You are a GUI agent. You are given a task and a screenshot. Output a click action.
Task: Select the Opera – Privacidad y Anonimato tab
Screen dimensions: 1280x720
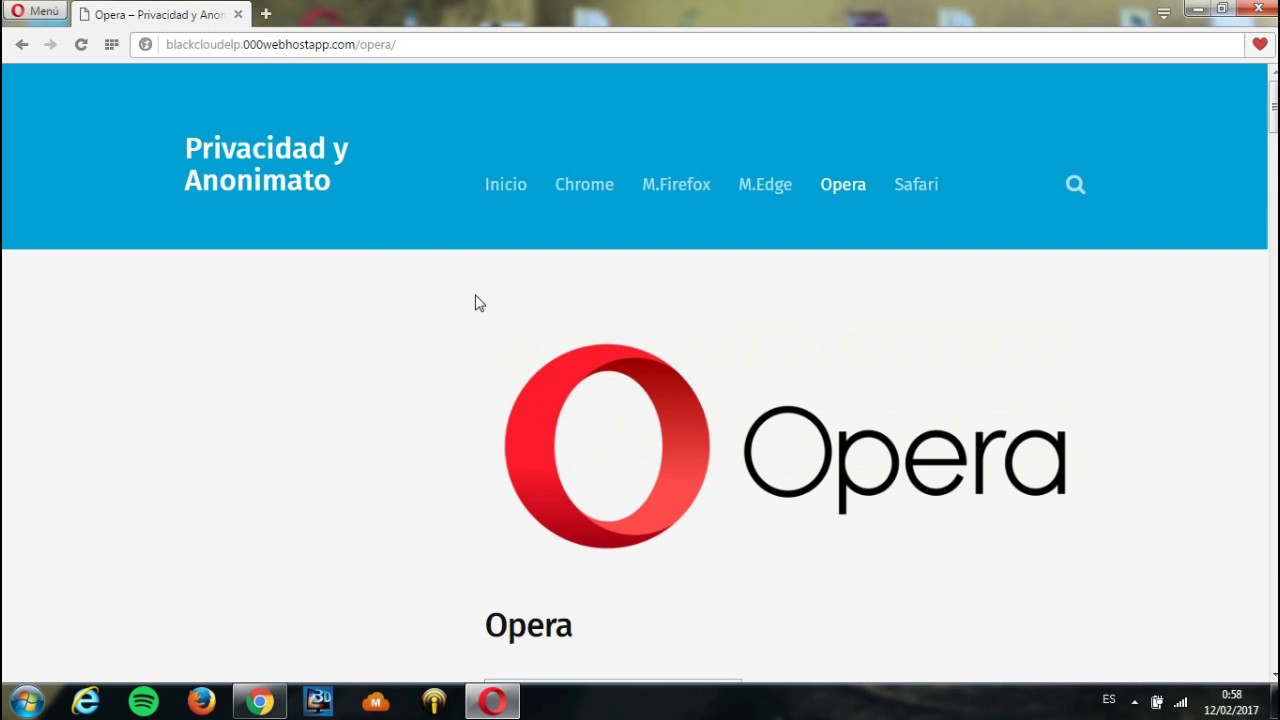(x=160, y=15)
